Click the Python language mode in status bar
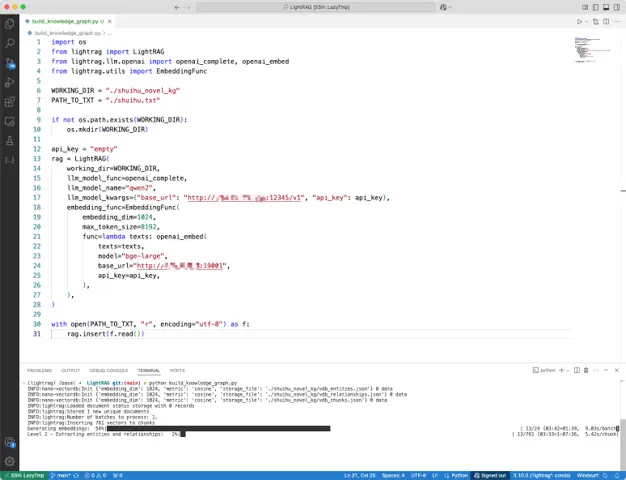This screenshot has width=626, height=480. [x=458, y=475]
